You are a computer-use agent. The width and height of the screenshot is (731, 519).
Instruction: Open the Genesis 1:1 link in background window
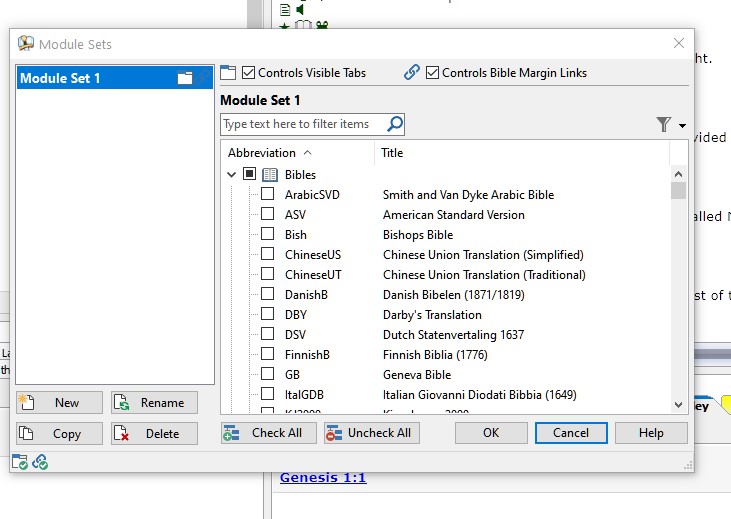(x=323, y=477)
